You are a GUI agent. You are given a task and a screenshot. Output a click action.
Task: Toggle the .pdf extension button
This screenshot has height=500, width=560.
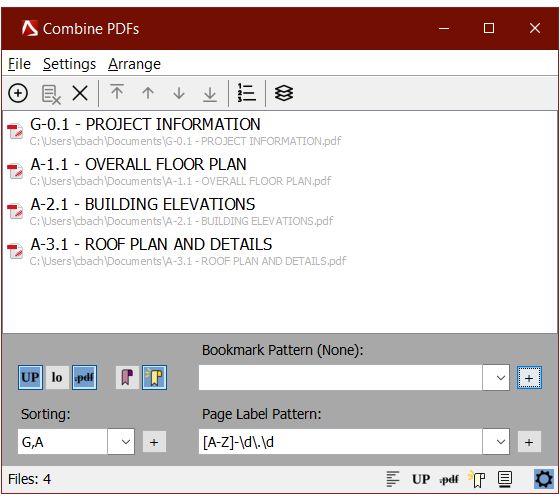point(84,377)
